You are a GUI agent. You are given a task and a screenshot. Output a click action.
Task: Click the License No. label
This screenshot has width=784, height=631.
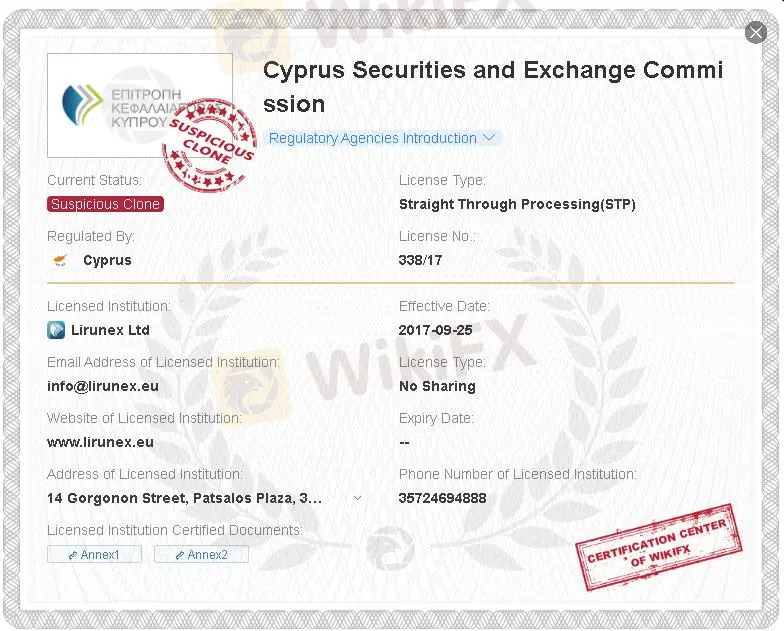(437, 236)
